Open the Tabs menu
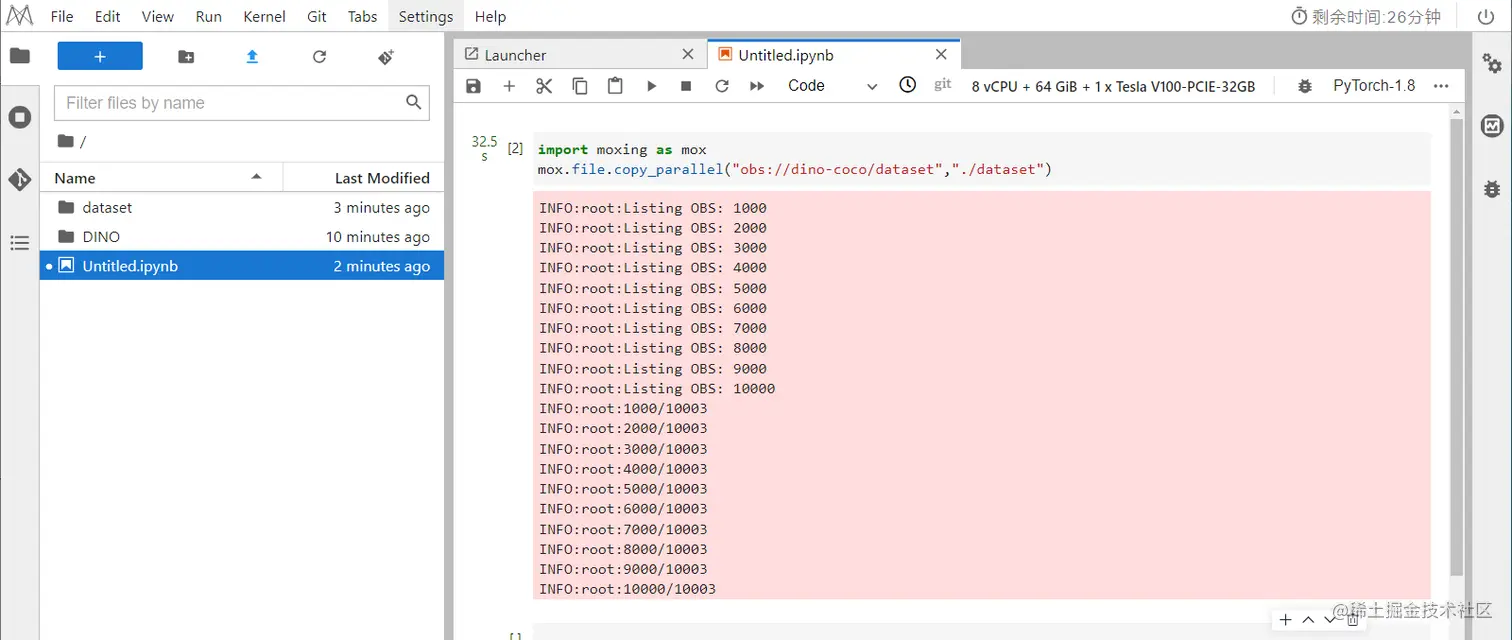 363,16
